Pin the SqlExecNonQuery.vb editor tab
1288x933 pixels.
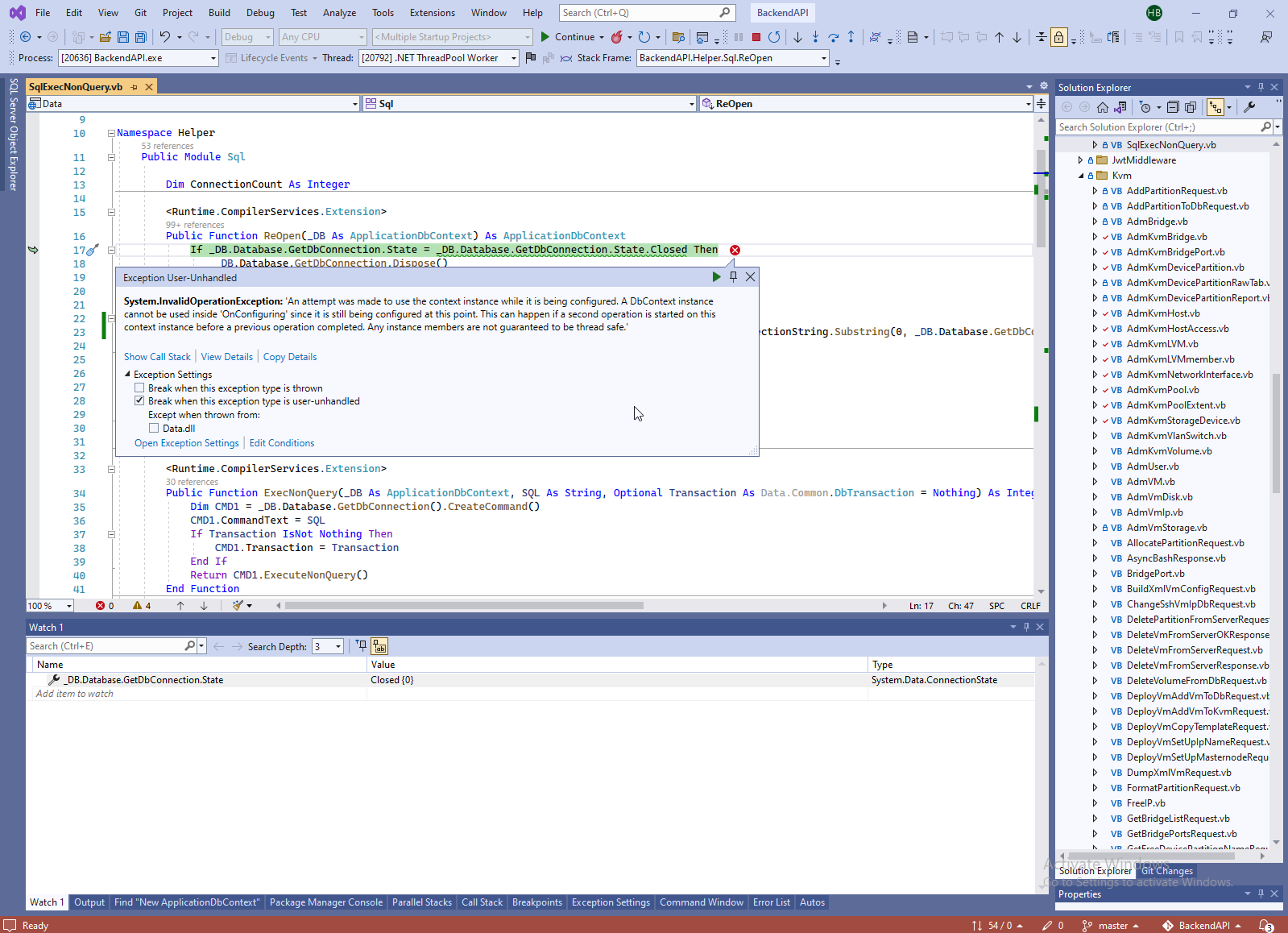tap(135, 87)
